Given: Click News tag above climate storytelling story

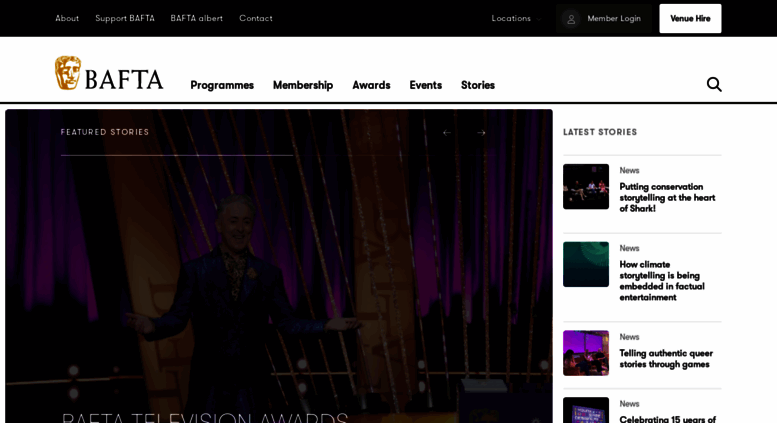Looking at the screenshot, I should coord(629,248).
